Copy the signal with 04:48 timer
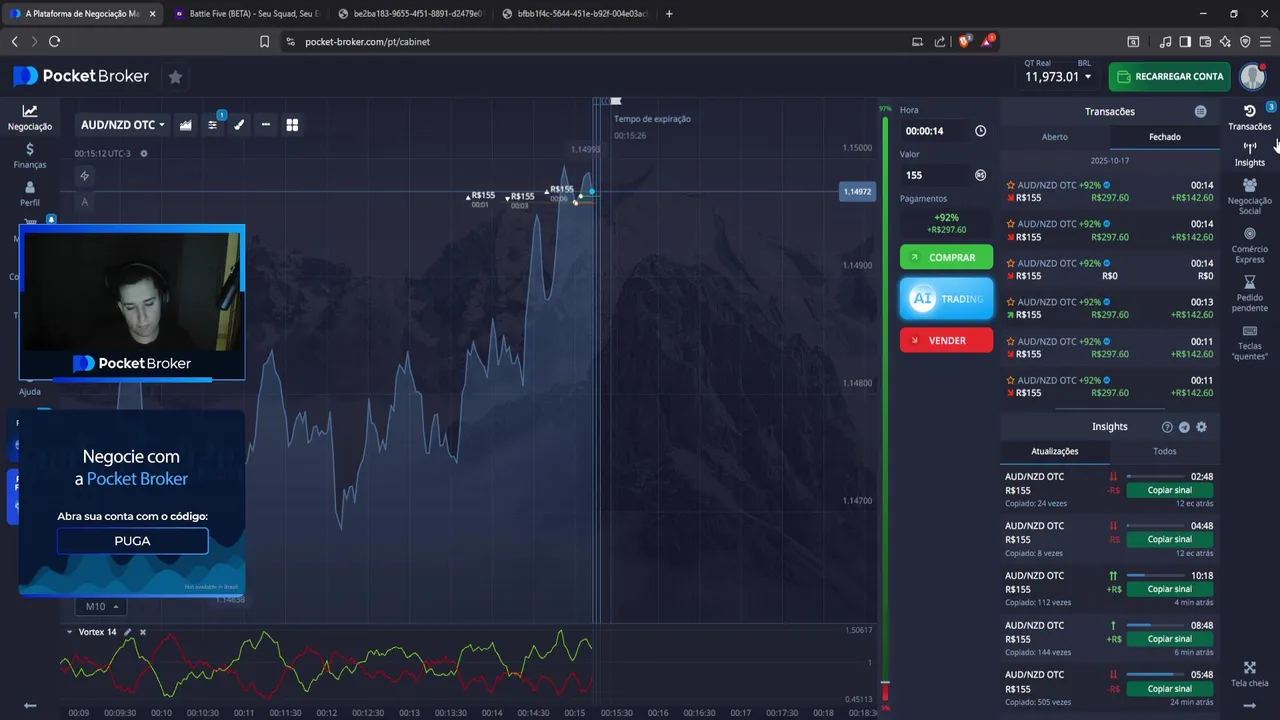 (1169, 539)
